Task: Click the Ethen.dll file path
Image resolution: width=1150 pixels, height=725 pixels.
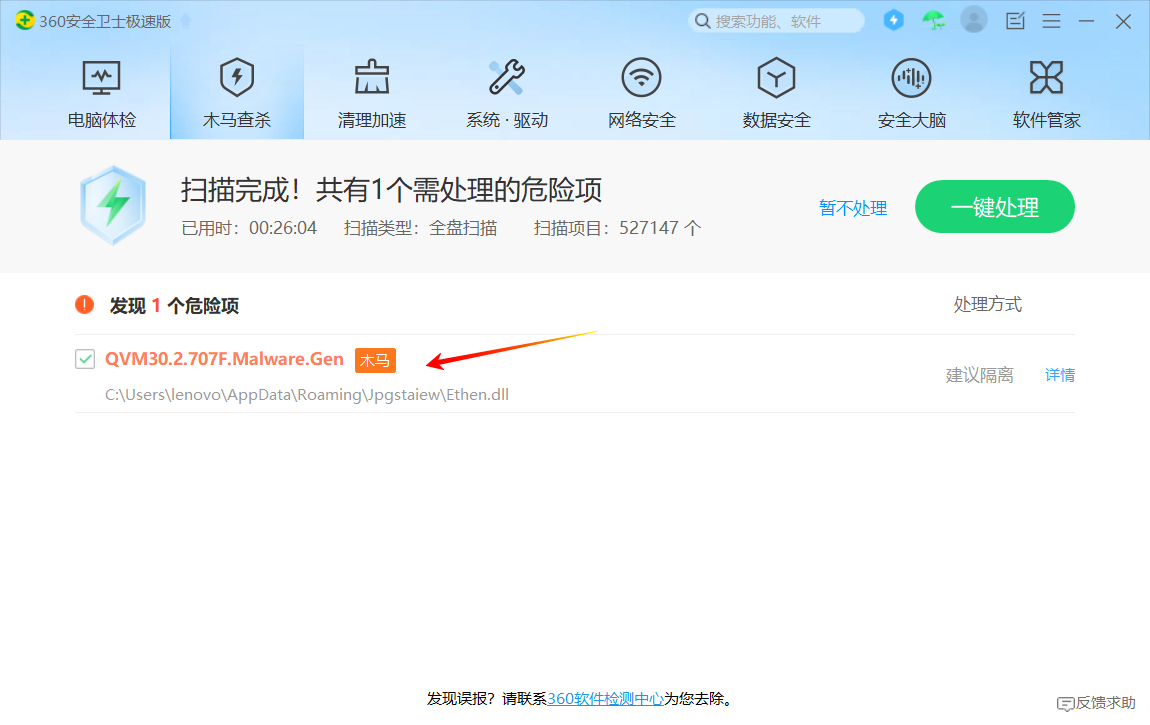Action: [x=307, y=394]
